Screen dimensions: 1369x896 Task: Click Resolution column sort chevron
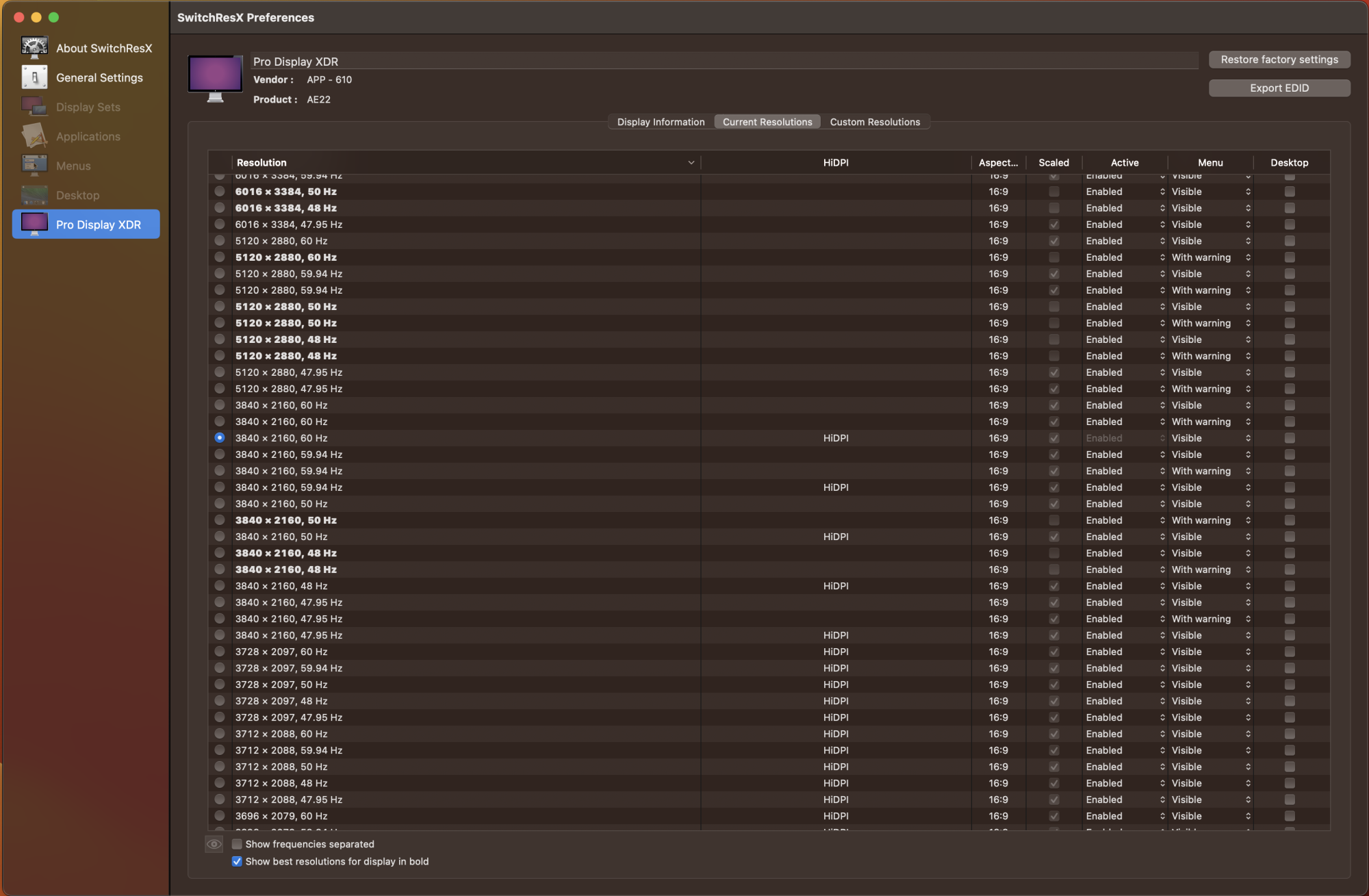[x=691, y=163]
